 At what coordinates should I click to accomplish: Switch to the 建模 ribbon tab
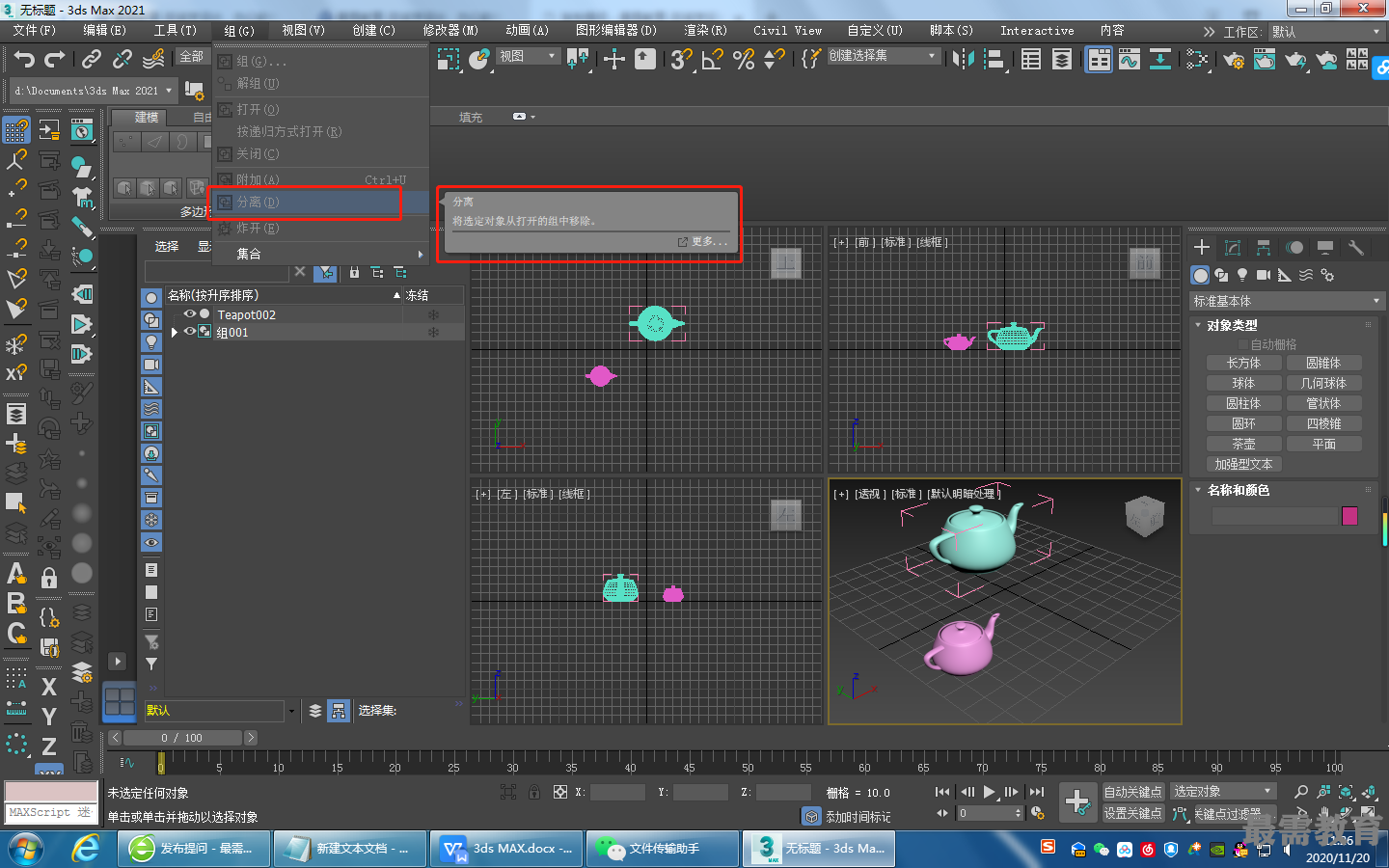coord(146,117)
